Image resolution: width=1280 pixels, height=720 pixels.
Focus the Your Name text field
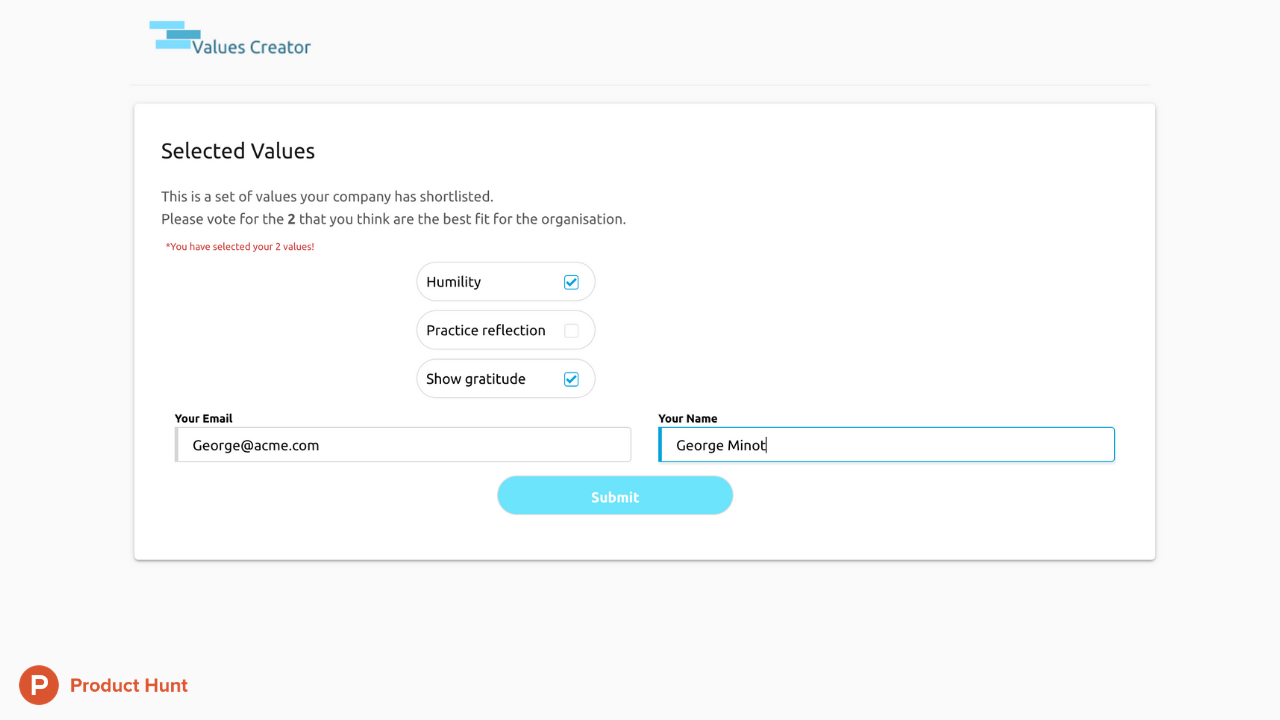[886, 444]
